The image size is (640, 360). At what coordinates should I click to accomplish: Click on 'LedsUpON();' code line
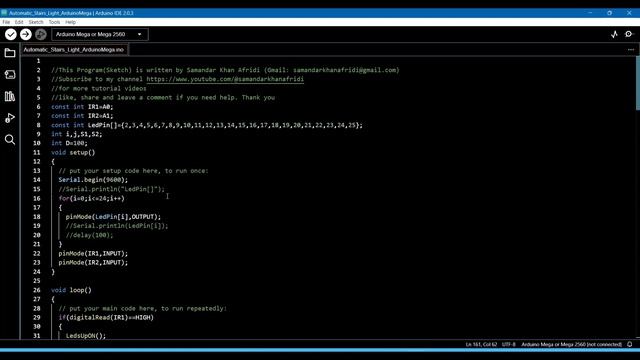(86, 336)
